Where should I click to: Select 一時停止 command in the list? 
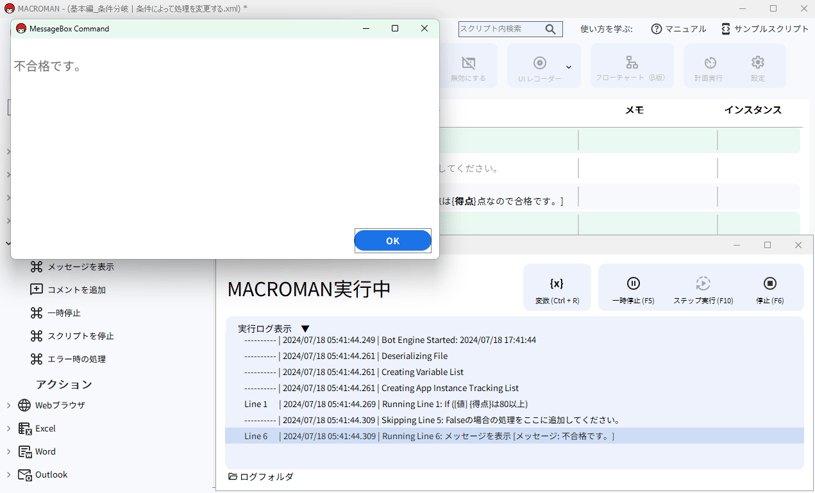tap(64, 313)
